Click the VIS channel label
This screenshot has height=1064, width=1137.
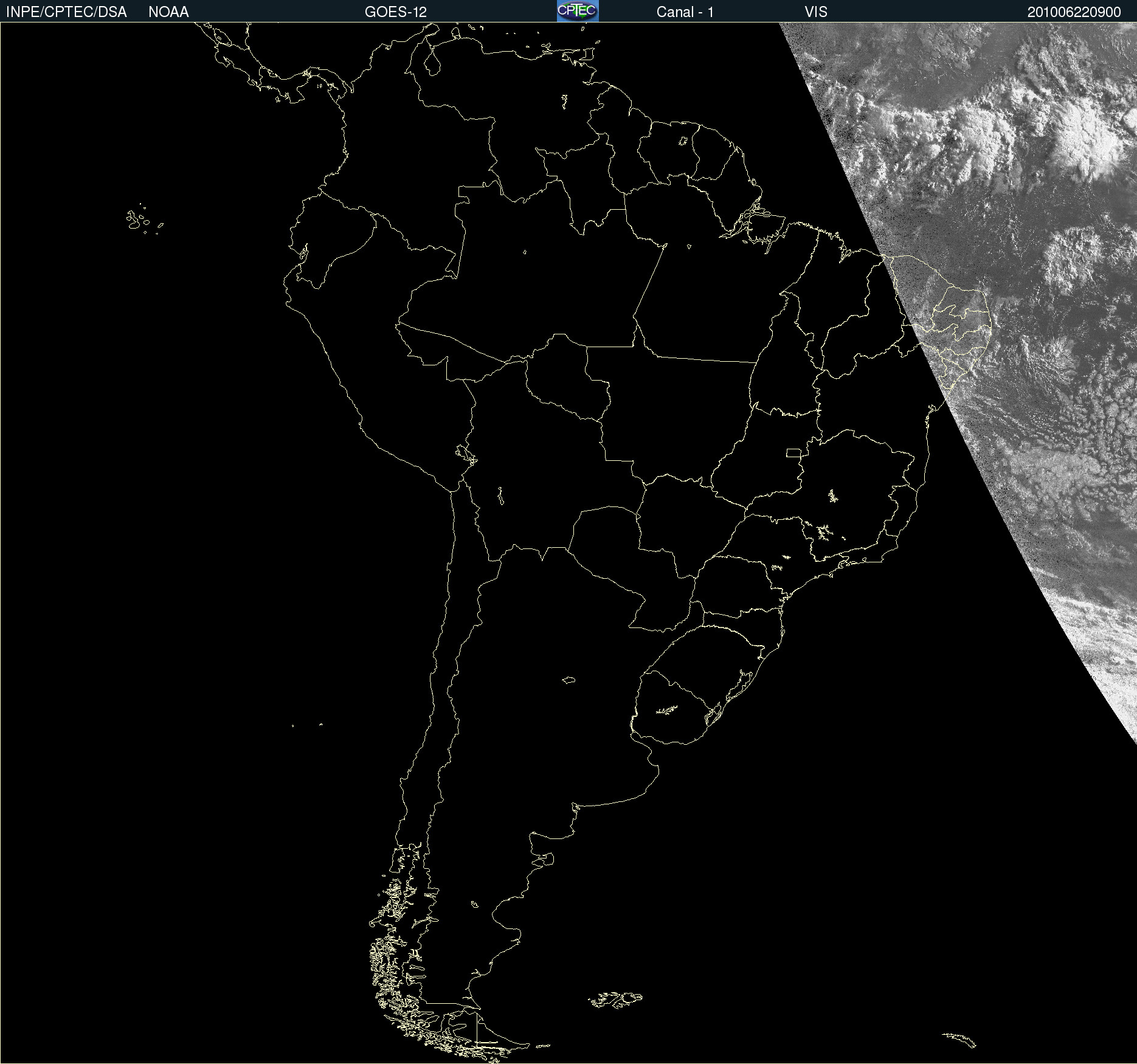[x=816, y=12]
